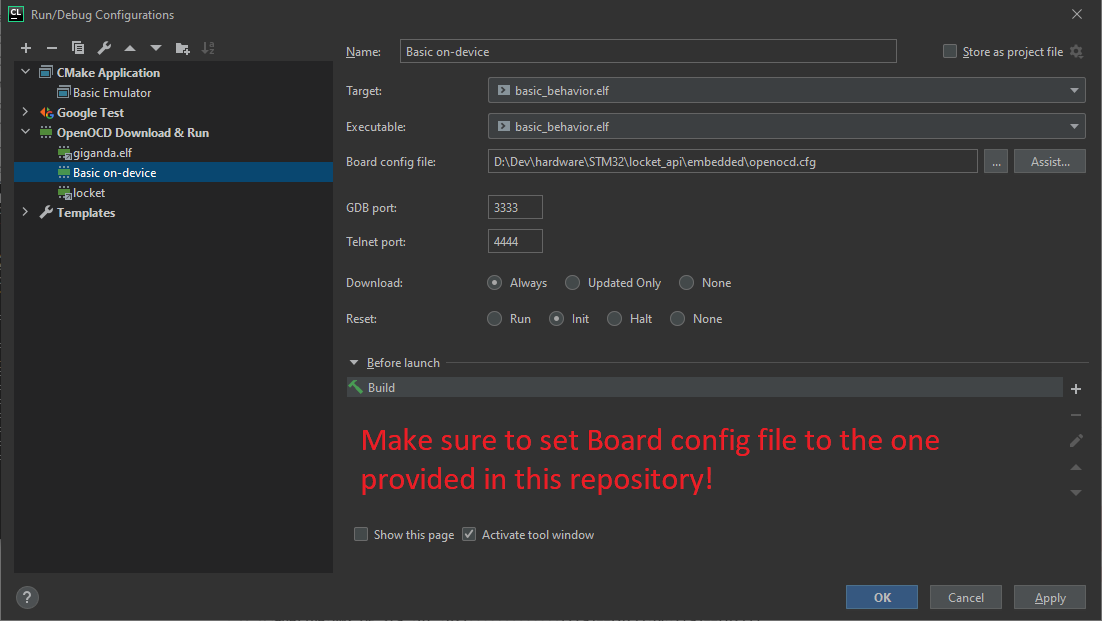This screenshot has height=621, width=1102.
Task: Move the before launch task up
Action: tap(1076, 467)
